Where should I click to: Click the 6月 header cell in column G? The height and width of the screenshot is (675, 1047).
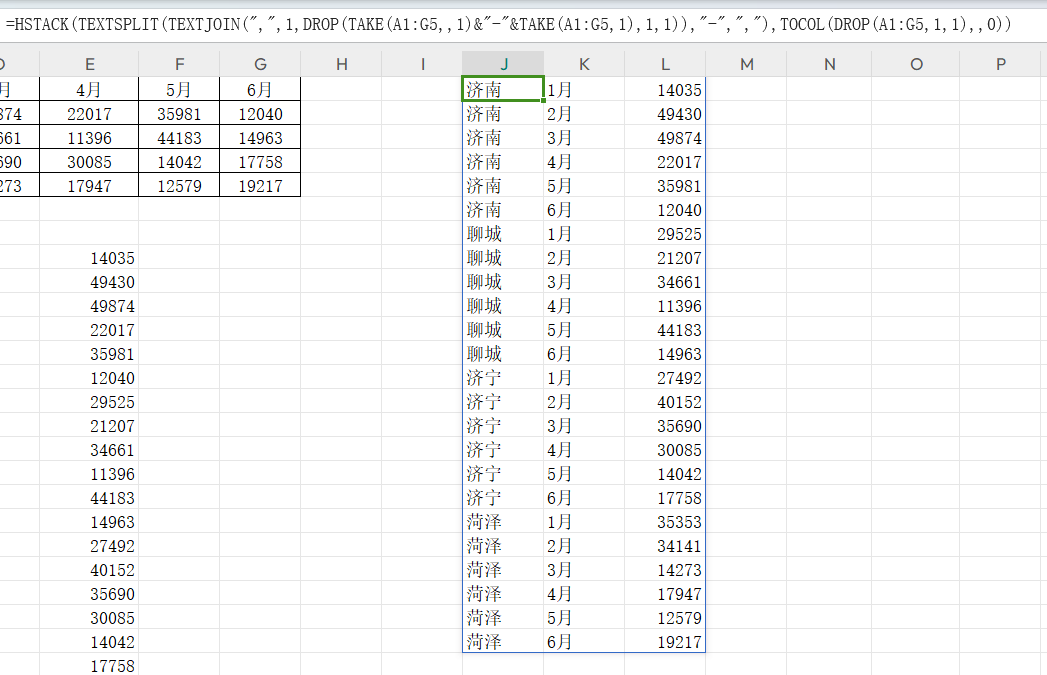pyautogui.click(x=260, y=89)
